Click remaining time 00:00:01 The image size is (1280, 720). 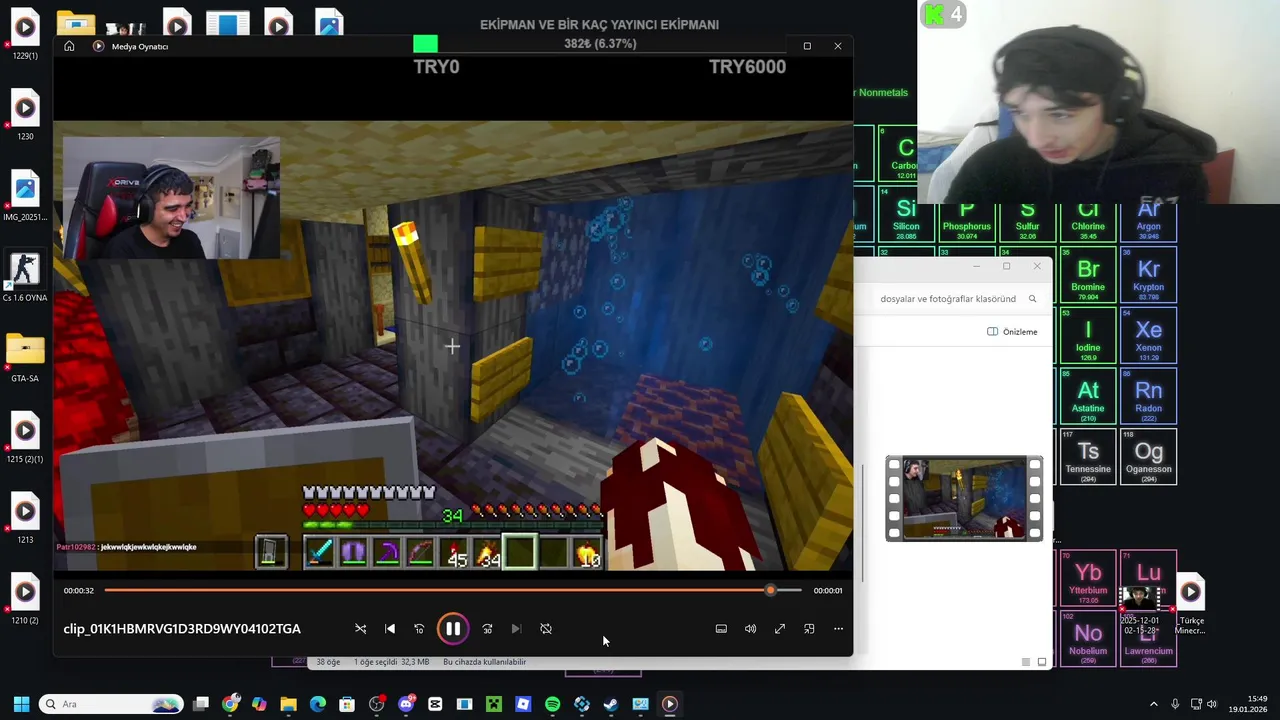click(x=828, y=591)
